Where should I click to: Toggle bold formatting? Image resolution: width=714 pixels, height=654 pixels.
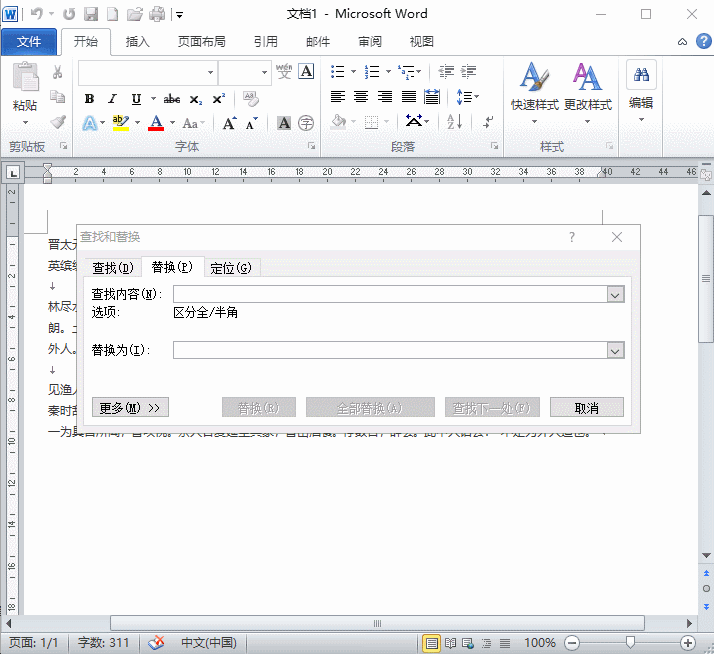click(x=90, y=99)
